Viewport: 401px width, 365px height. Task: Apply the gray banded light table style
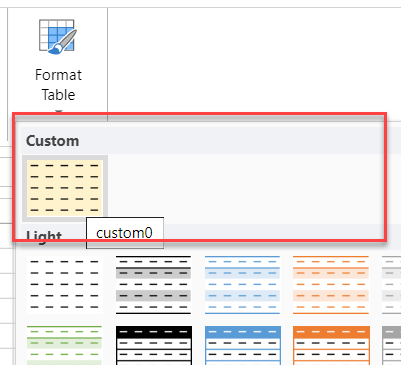point(391,285)
